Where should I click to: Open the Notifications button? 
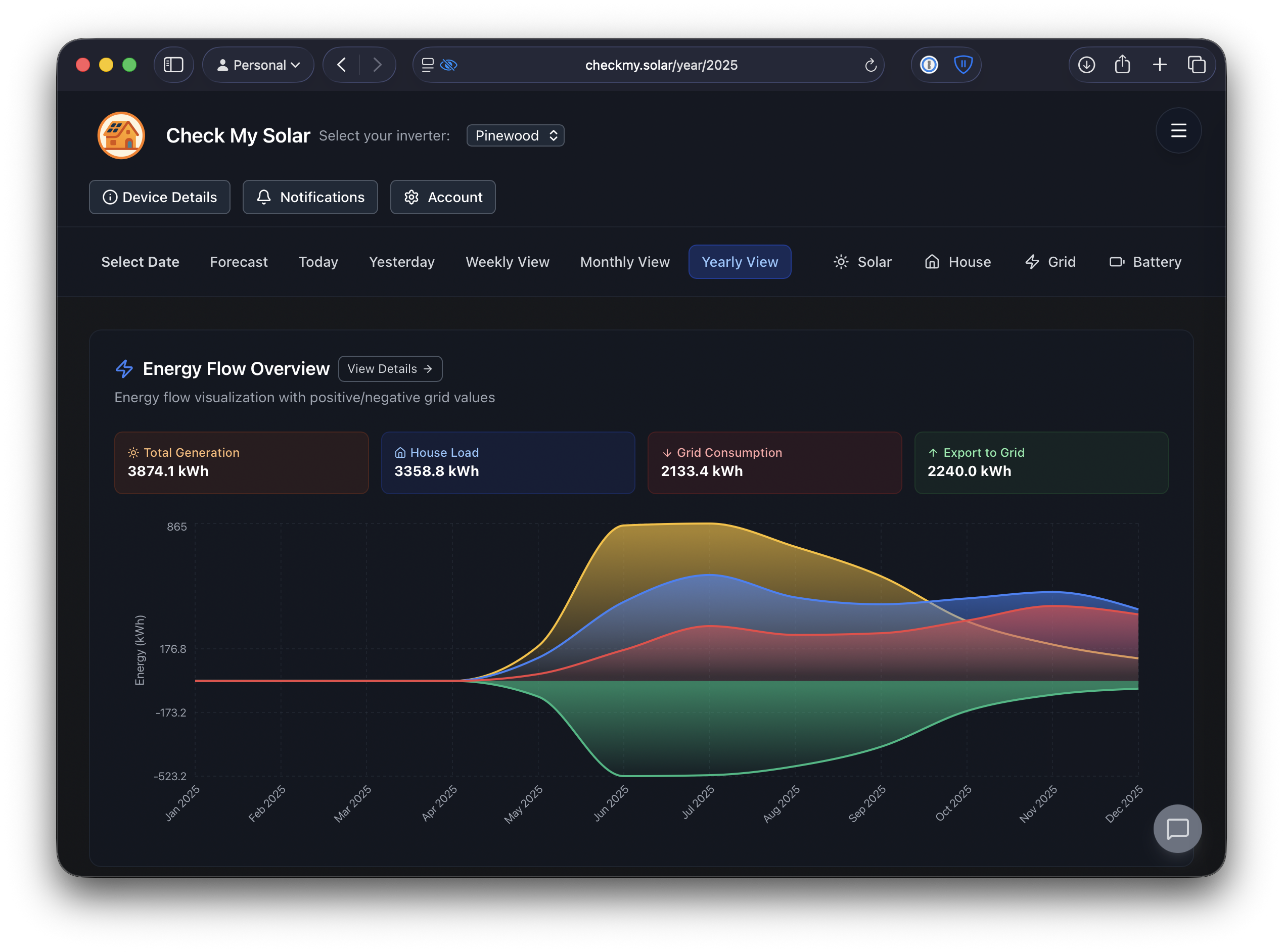(x=310, y=197)
